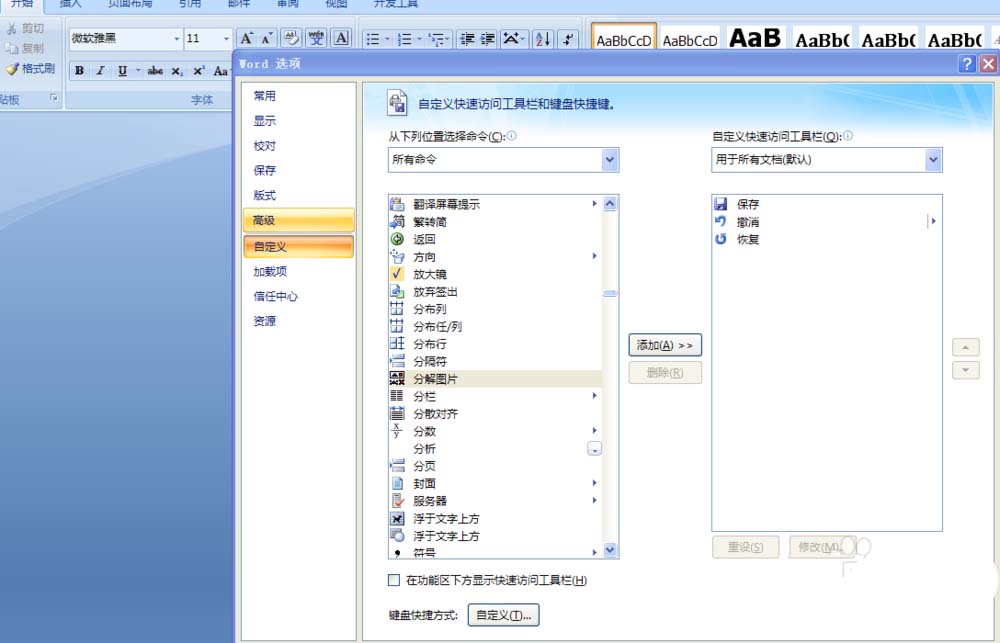Click the Underline icon in the ribbon
This screenshot has width=1000, height=643.
122,71
